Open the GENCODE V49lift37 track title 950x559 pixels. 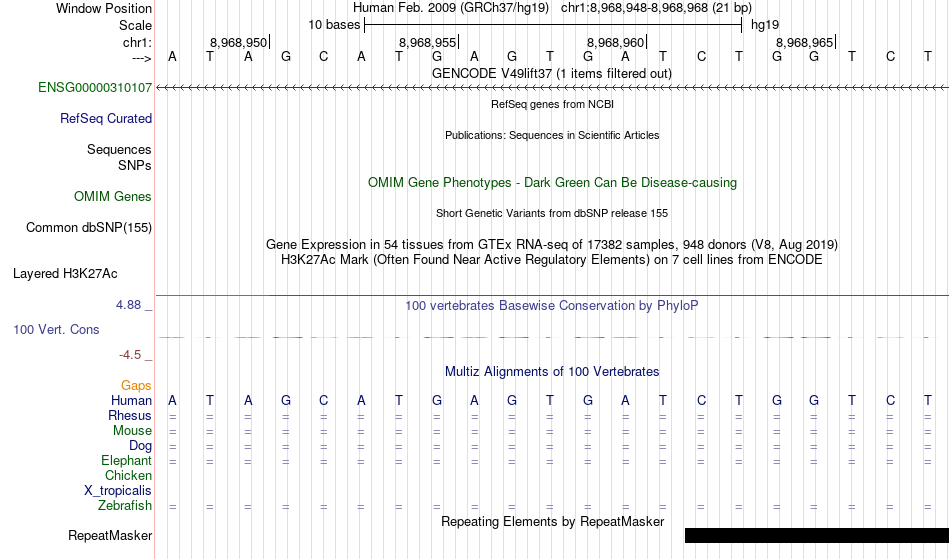tap(552, 74)
